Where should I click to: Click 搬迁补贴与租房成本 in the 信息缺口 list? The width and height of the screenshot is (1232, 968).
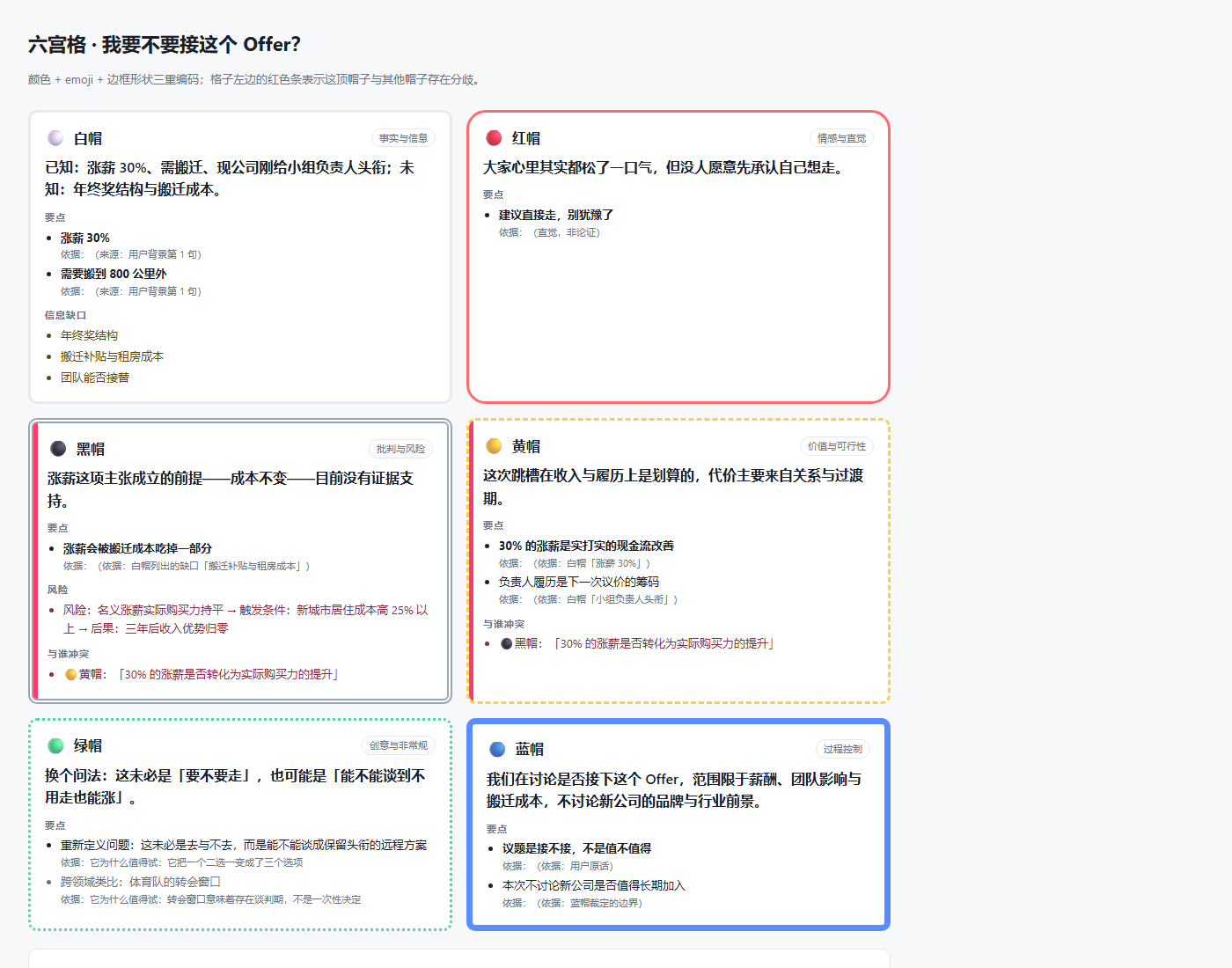[x=112, y=356]
